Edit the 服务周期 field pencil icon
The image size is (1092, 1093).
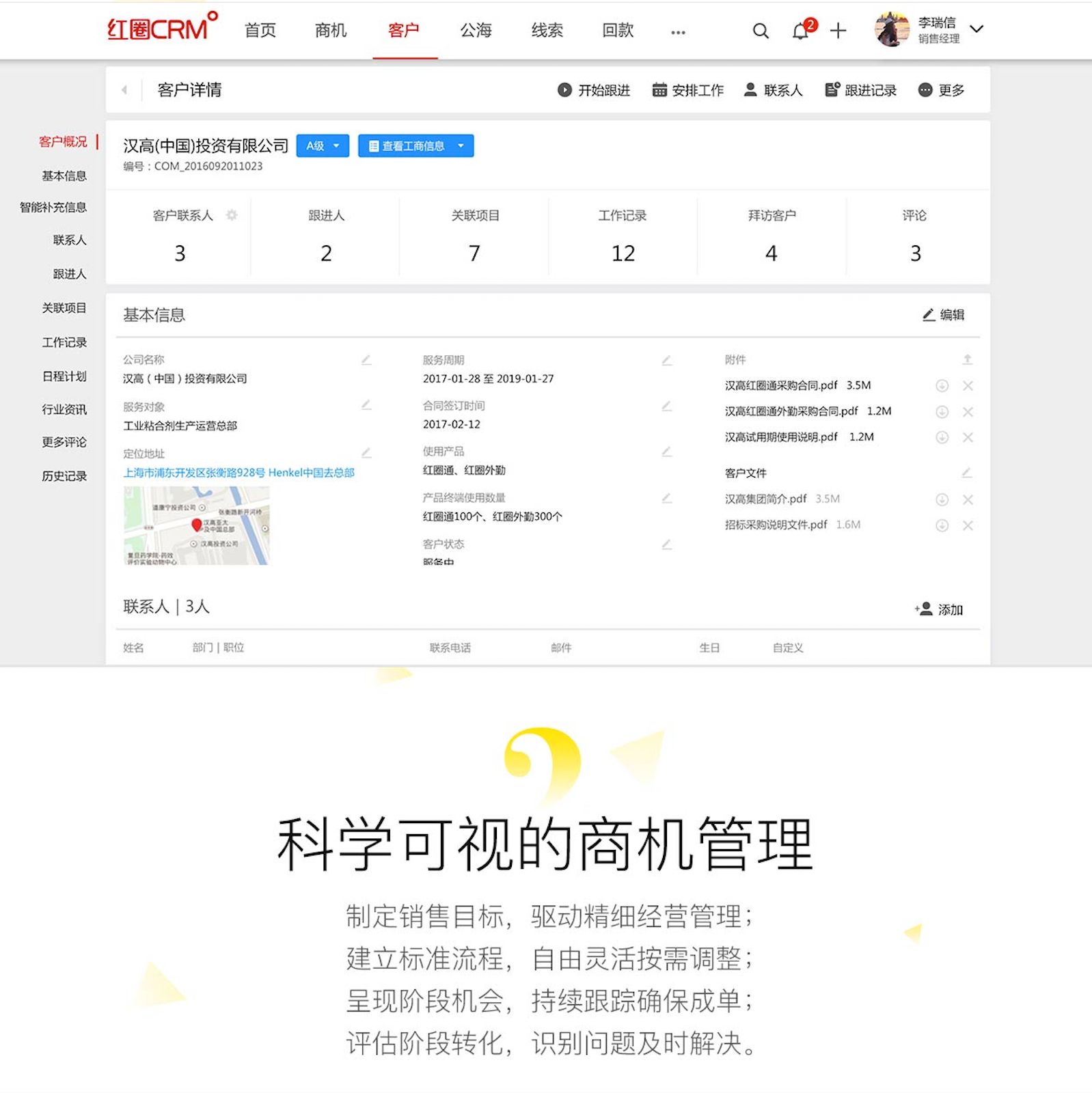667,360
